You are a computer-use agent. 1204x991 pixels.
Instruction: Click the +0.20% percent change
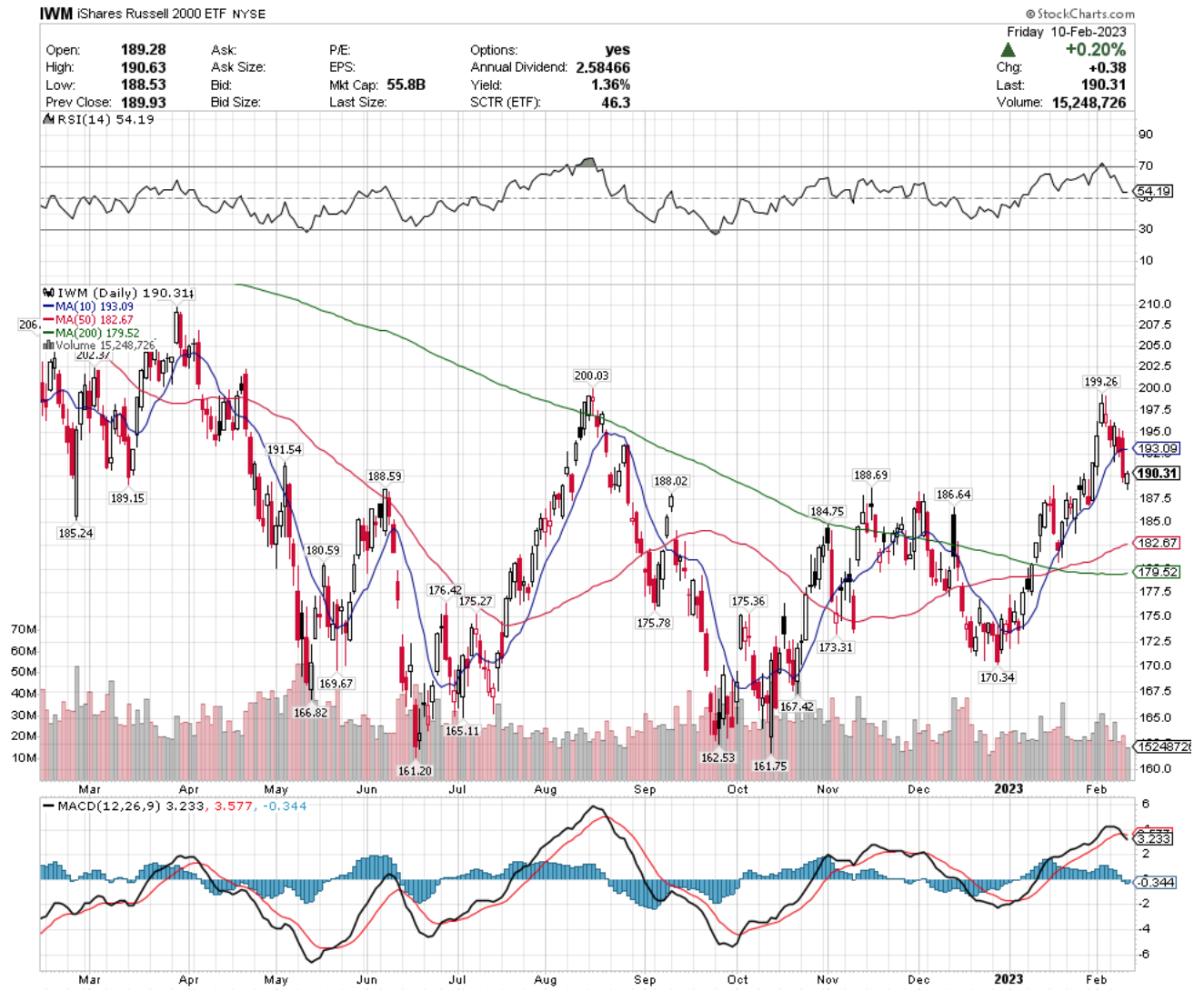pos(1095,50)
